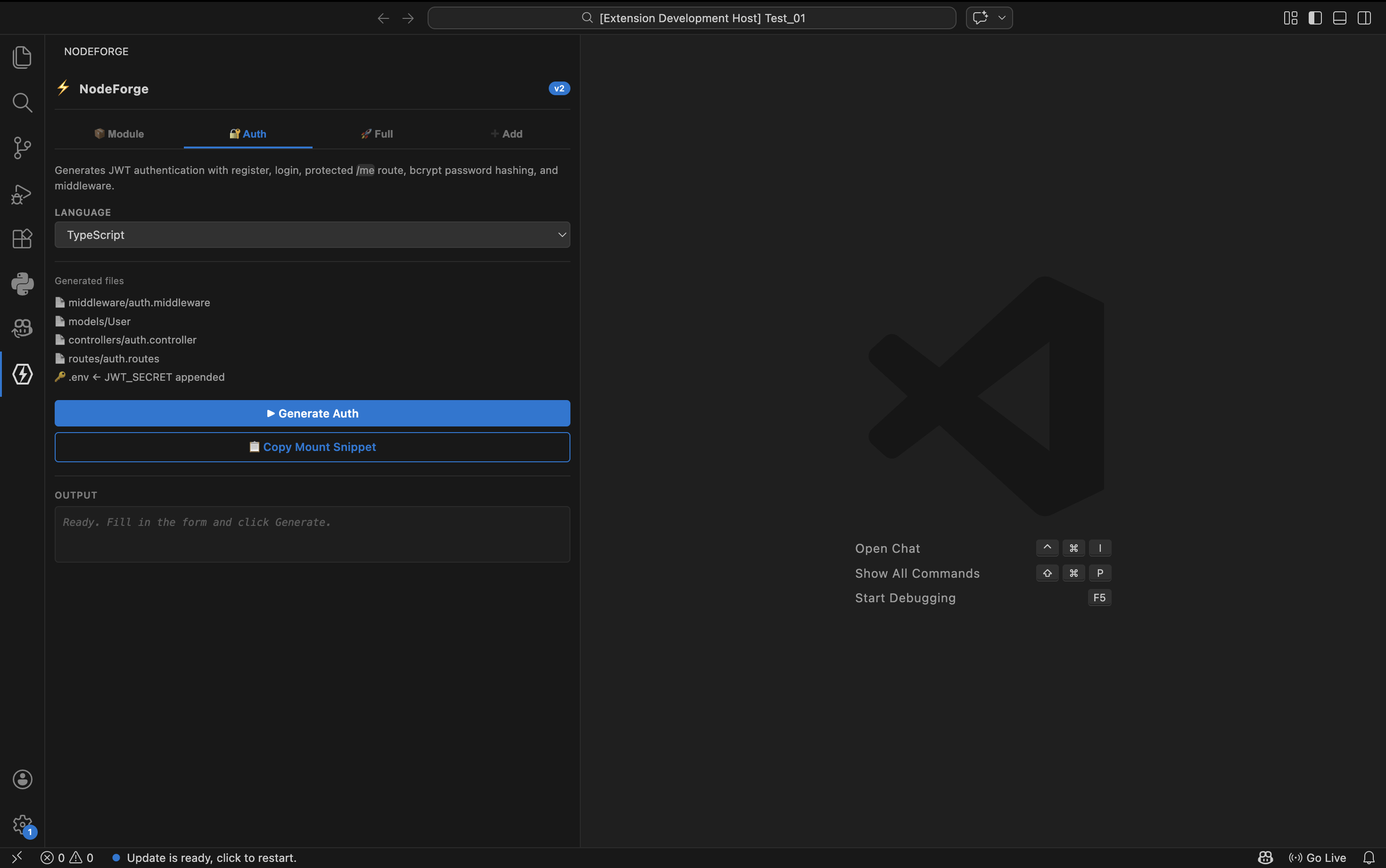The height and width of the screenshot is (868, 1386).
Task: Click the Generate Auth button
Action: (312, 413)
